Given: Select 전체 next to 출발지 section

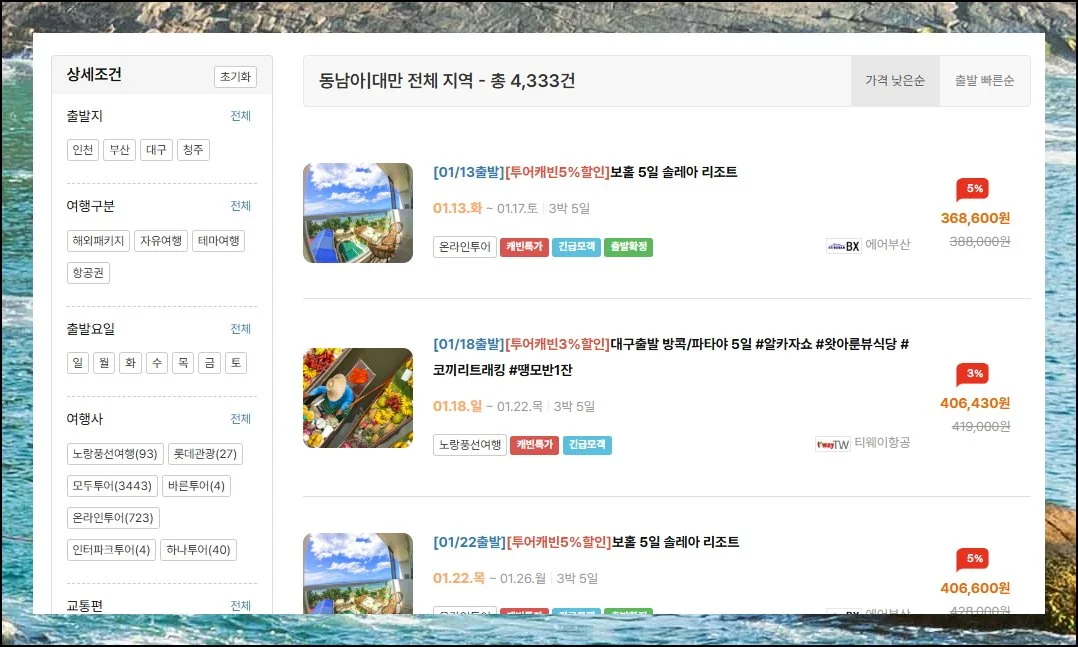Looking at the screenshot, I should (x=240, y=116).
